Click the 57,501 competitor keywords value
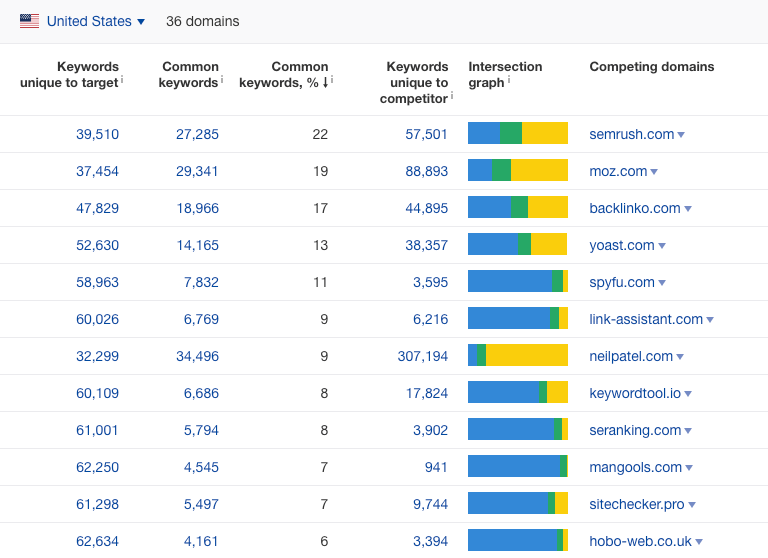 [x=427, y=134]
